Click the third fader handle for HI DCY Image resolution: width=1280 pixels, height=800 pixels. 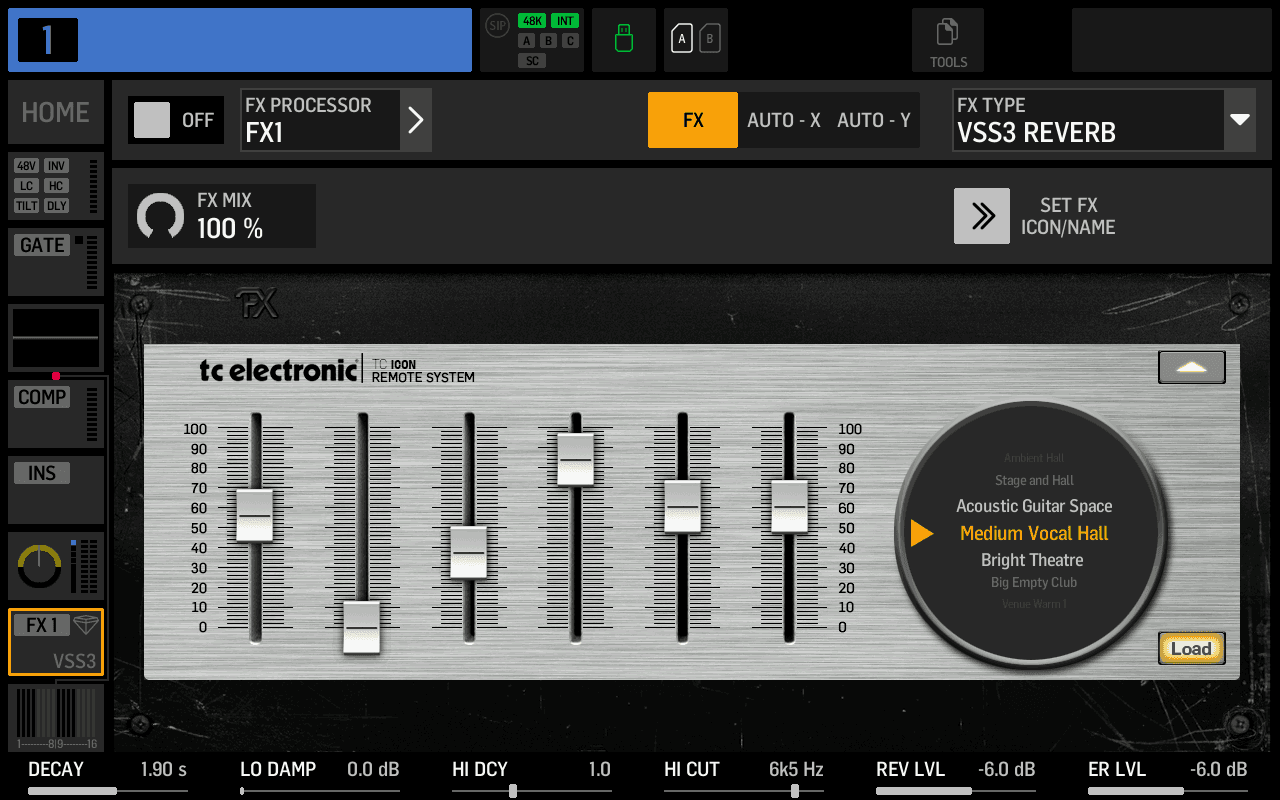468,552
